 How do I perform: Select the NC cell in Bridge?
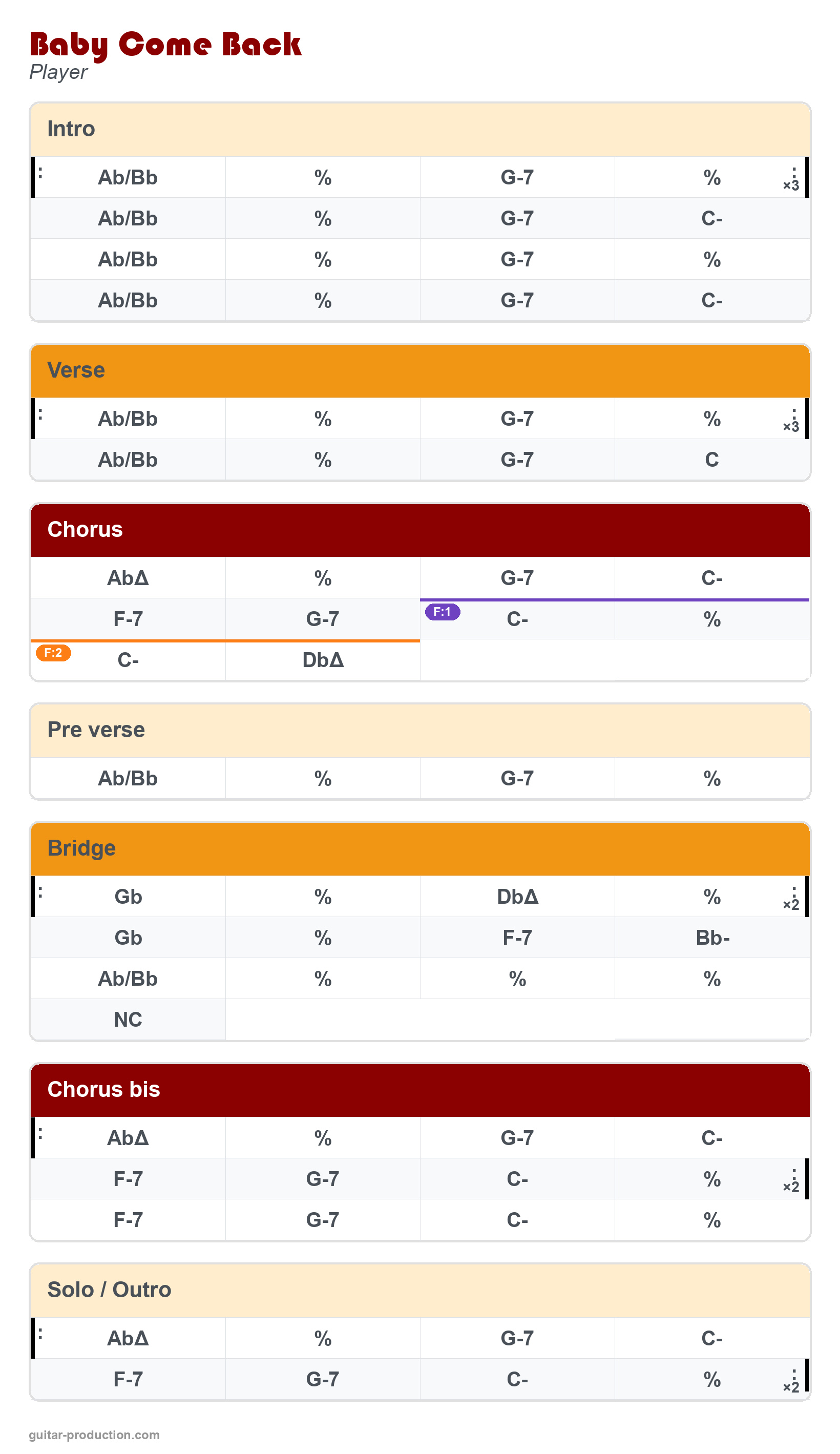click(128, 1020)
